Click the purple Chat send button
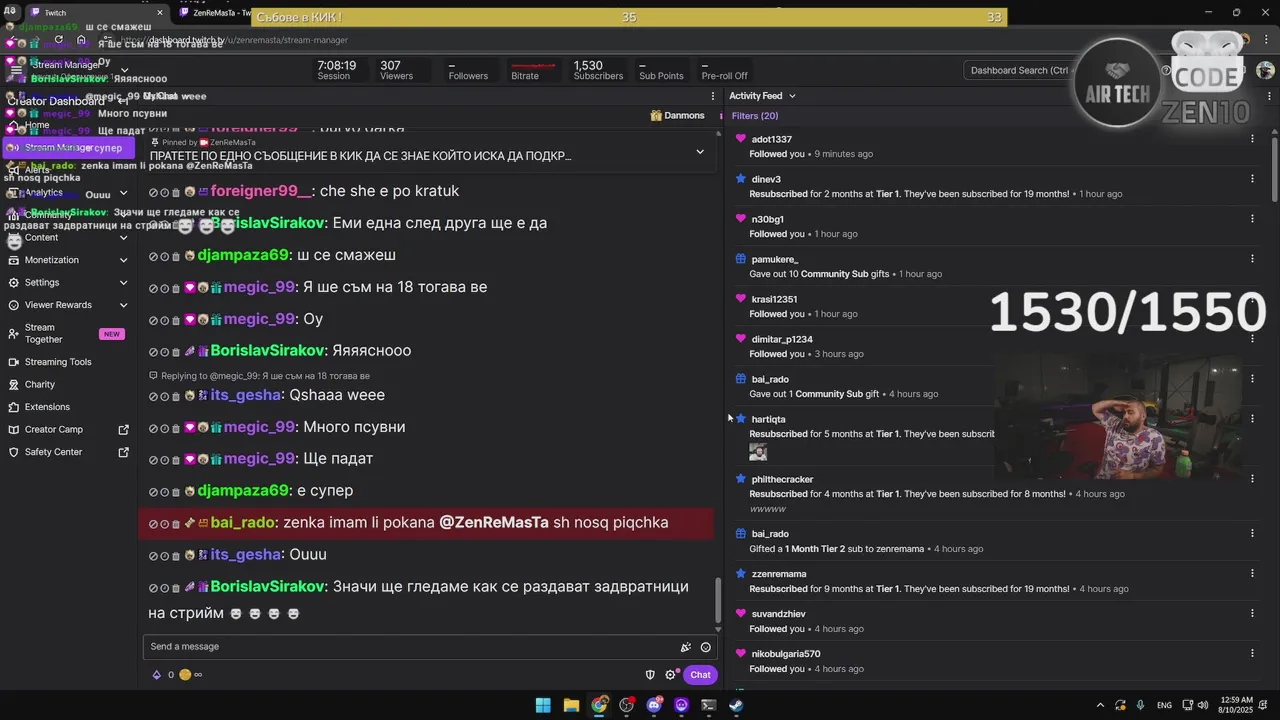 click(x=700, y=675)
